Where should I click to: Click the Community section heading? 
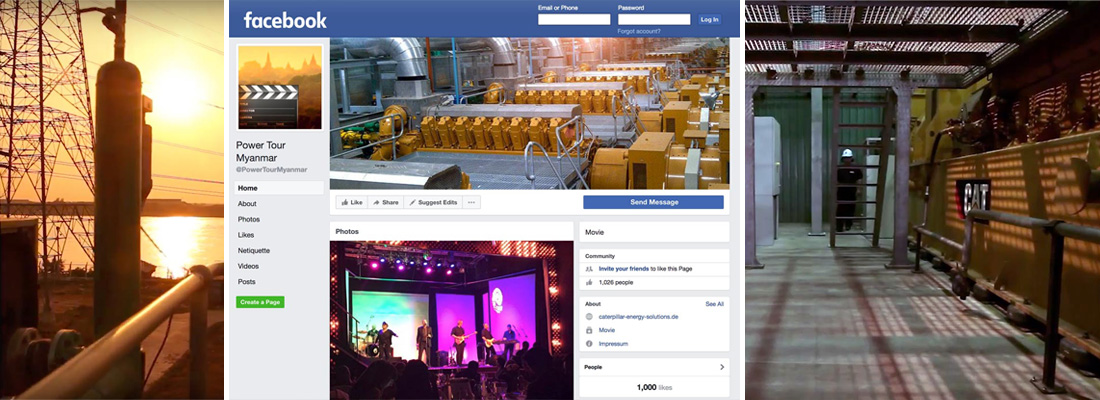click(x=600, y=256)
